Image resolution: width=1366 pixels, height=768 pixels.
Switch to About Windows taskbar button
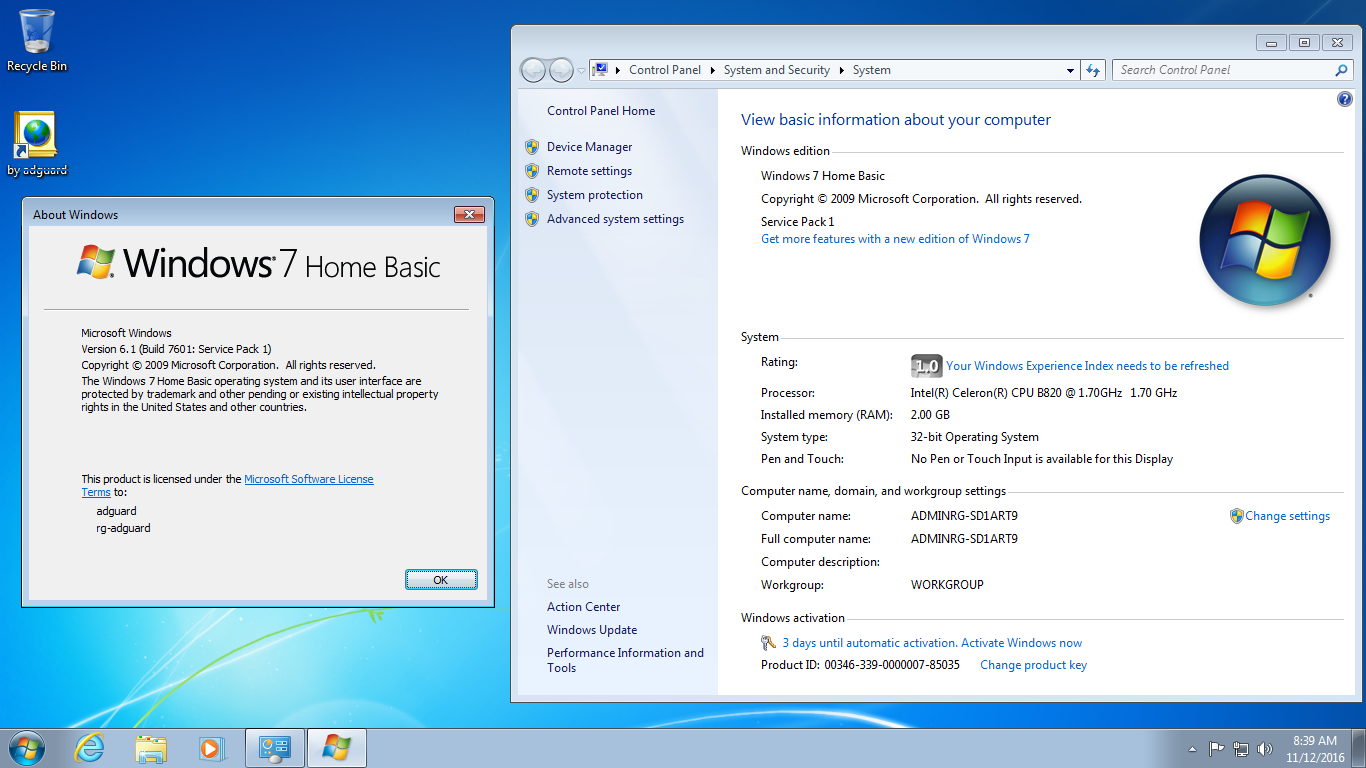pos(336,748)
